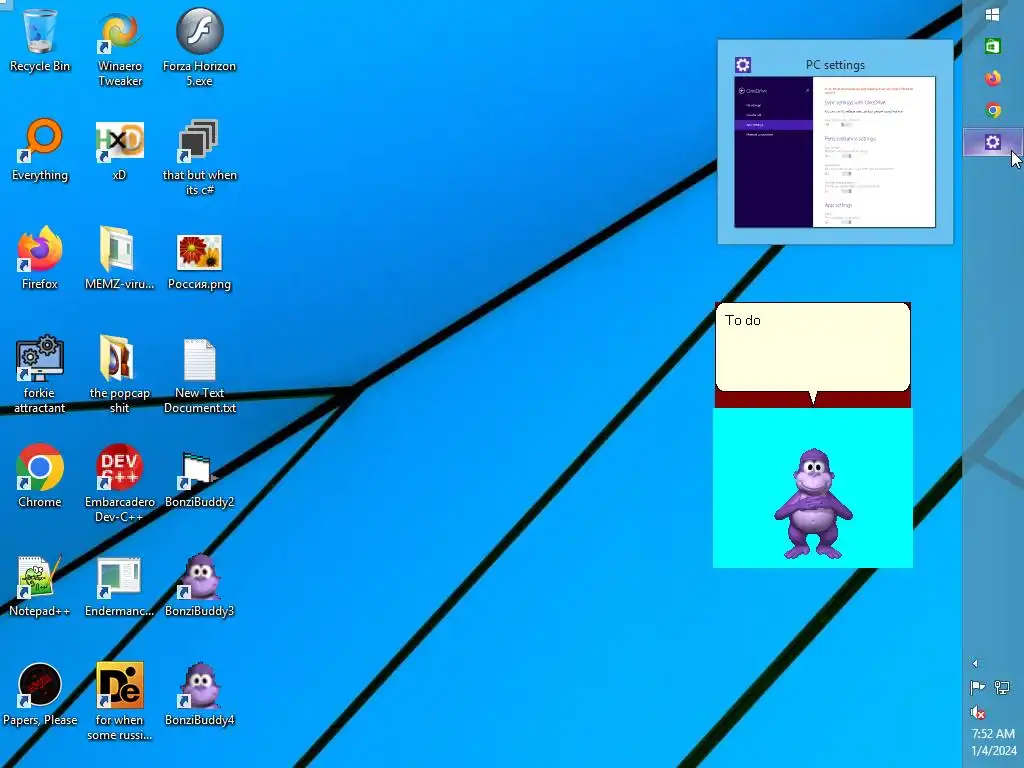Select the Notepad++ desktop shortcut

[40, 586]
